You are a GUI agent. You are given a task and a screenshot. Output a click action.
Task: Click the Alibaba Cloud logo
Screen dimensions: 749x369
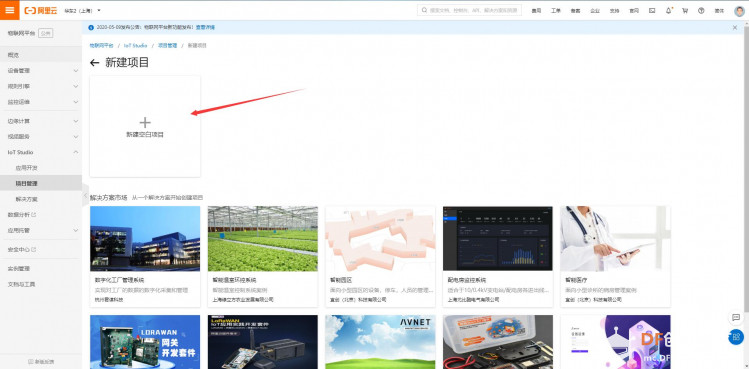tap(41, 11)
